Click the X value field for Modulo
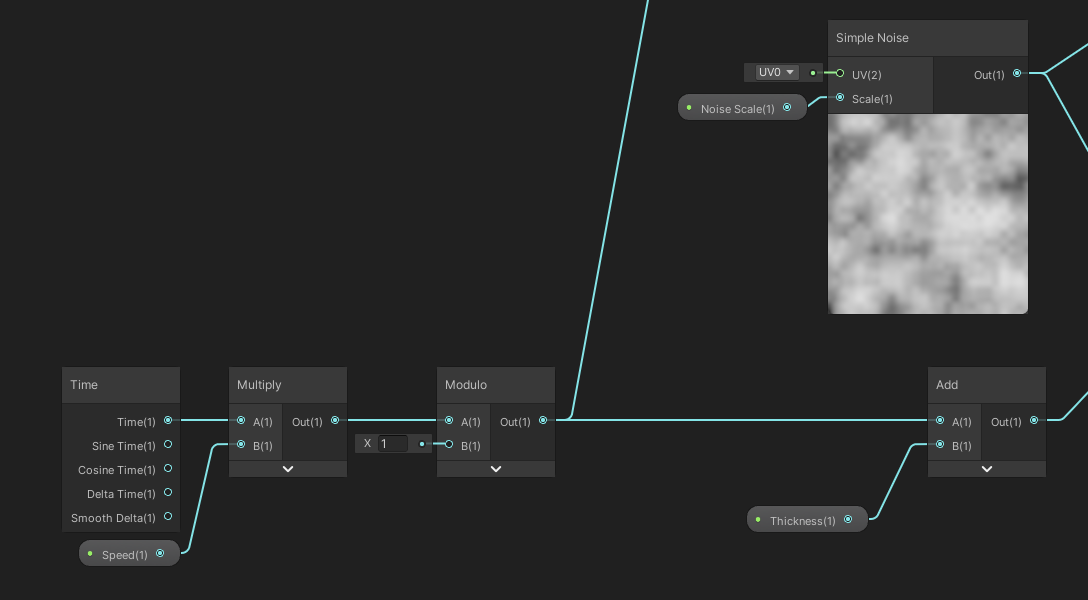1088x600 pixels. (x=392, y=443)
